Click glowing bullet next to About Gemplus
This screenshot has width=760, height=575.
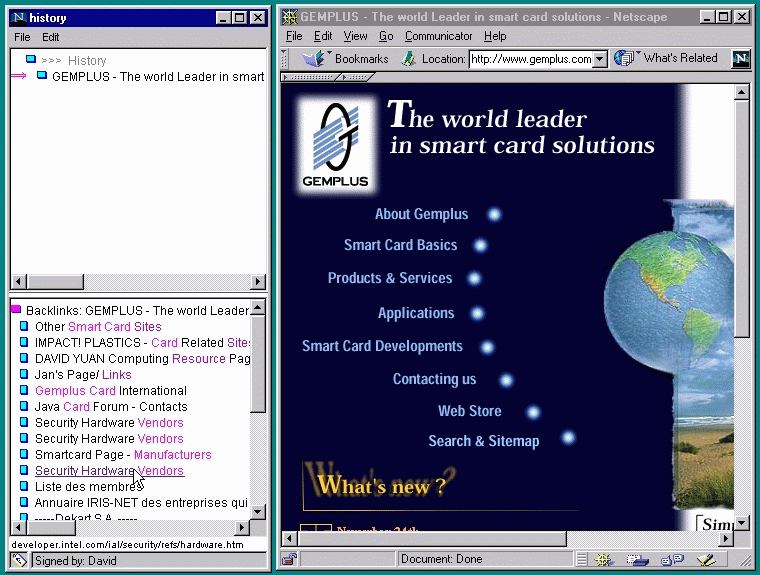[x=494, y=214]
